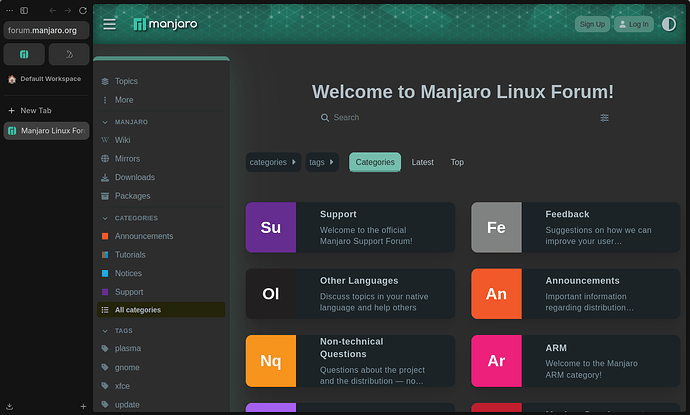Open the tags filter dropdown
The height and width of the screenshot is (415, 690).
(x=322, y=162)
